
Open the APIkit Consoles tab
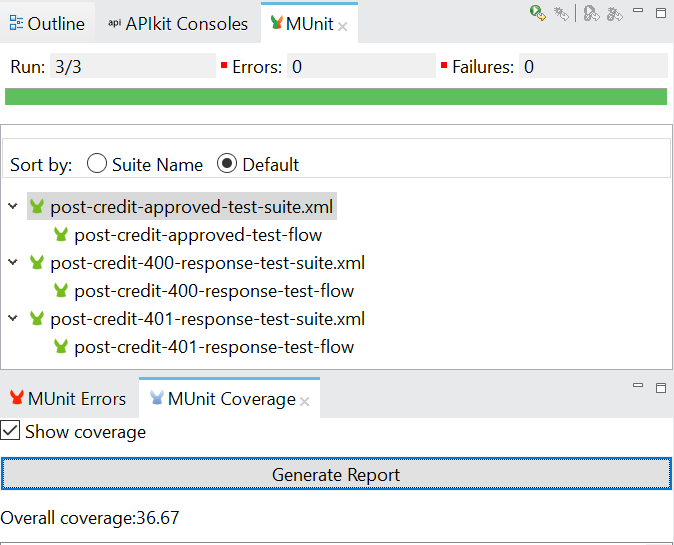[x=178, y=24]
